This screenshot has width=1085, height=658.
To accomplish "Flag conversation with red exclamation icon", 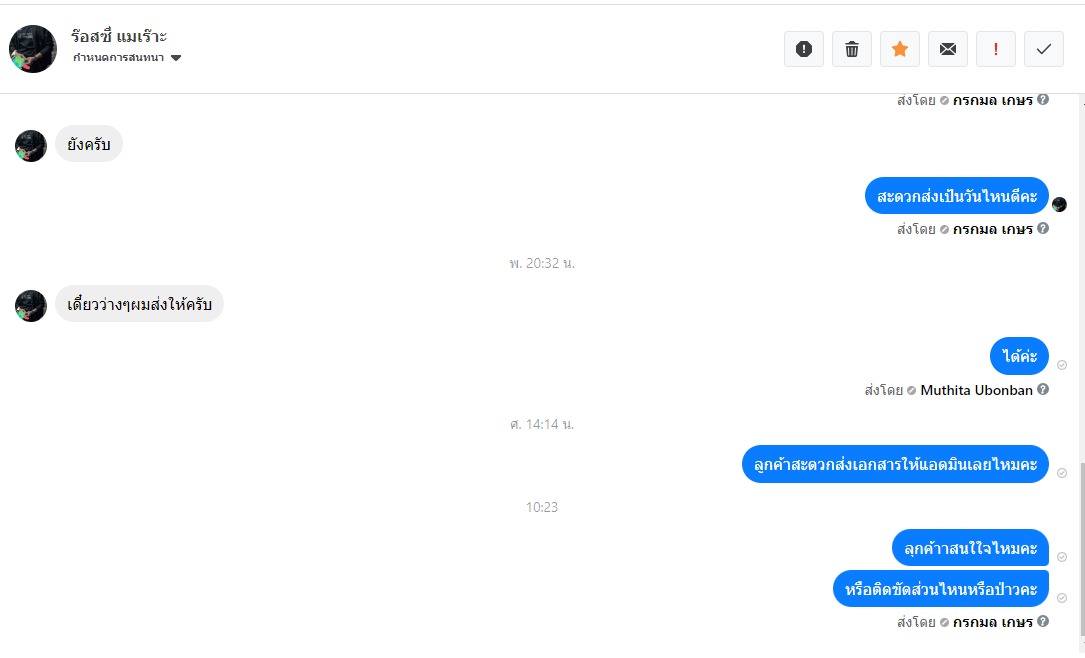I will (x=996, y=49).
